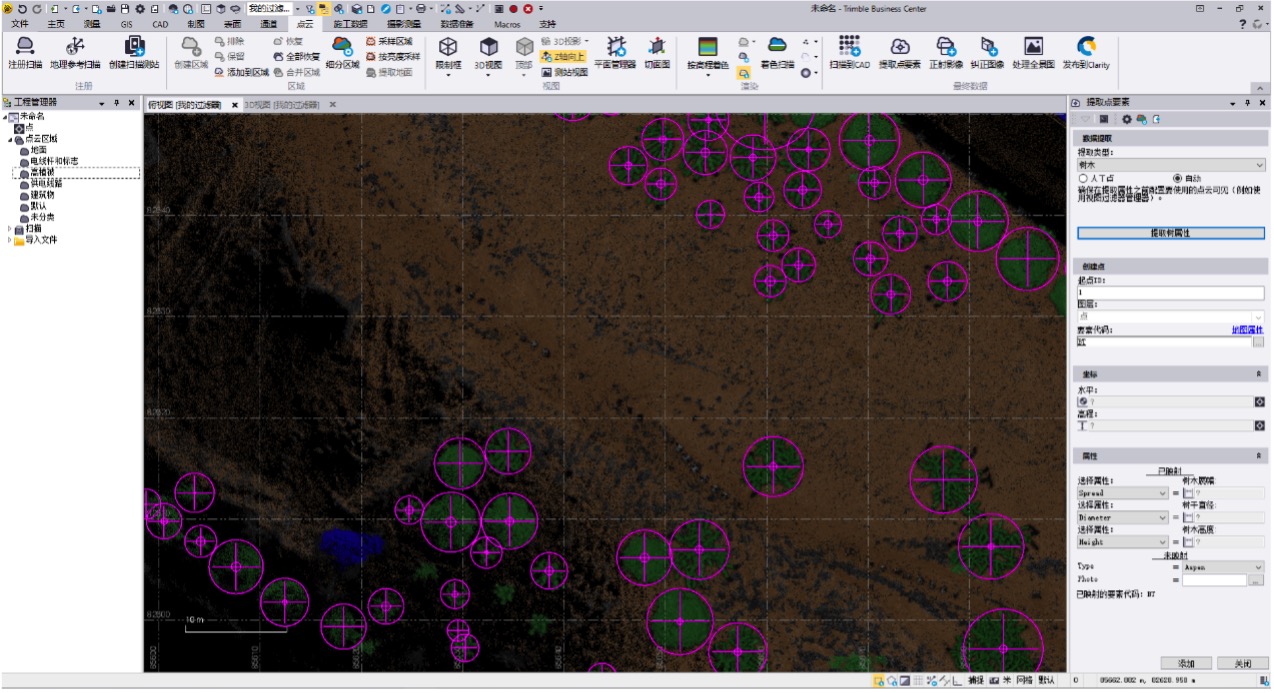Open the 我的过滤器 view filter dropdown
The height and width of the screenshot is (693, 1274).
297,8
